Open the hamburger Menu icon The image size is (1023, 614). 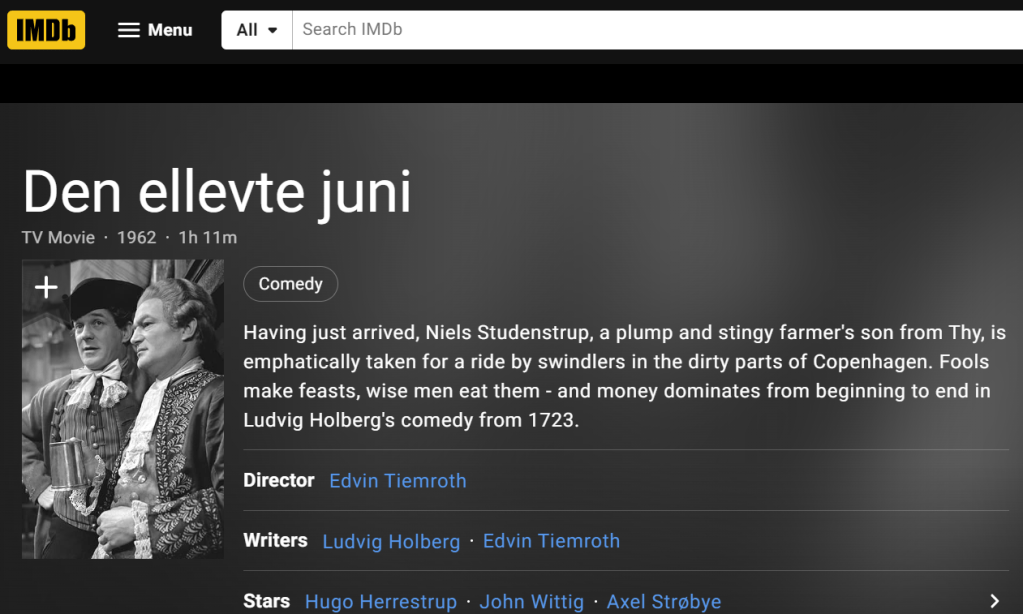pos(129,30)
